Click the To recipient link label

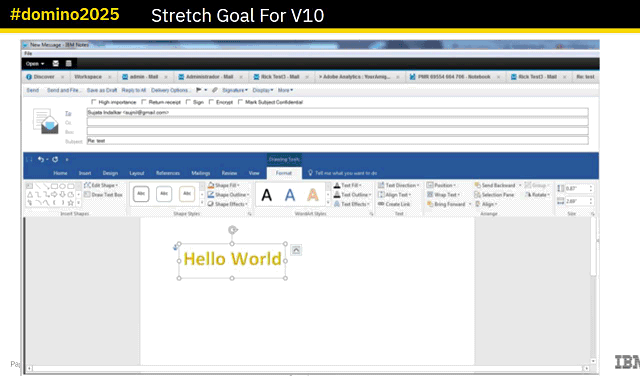[68, 113]
